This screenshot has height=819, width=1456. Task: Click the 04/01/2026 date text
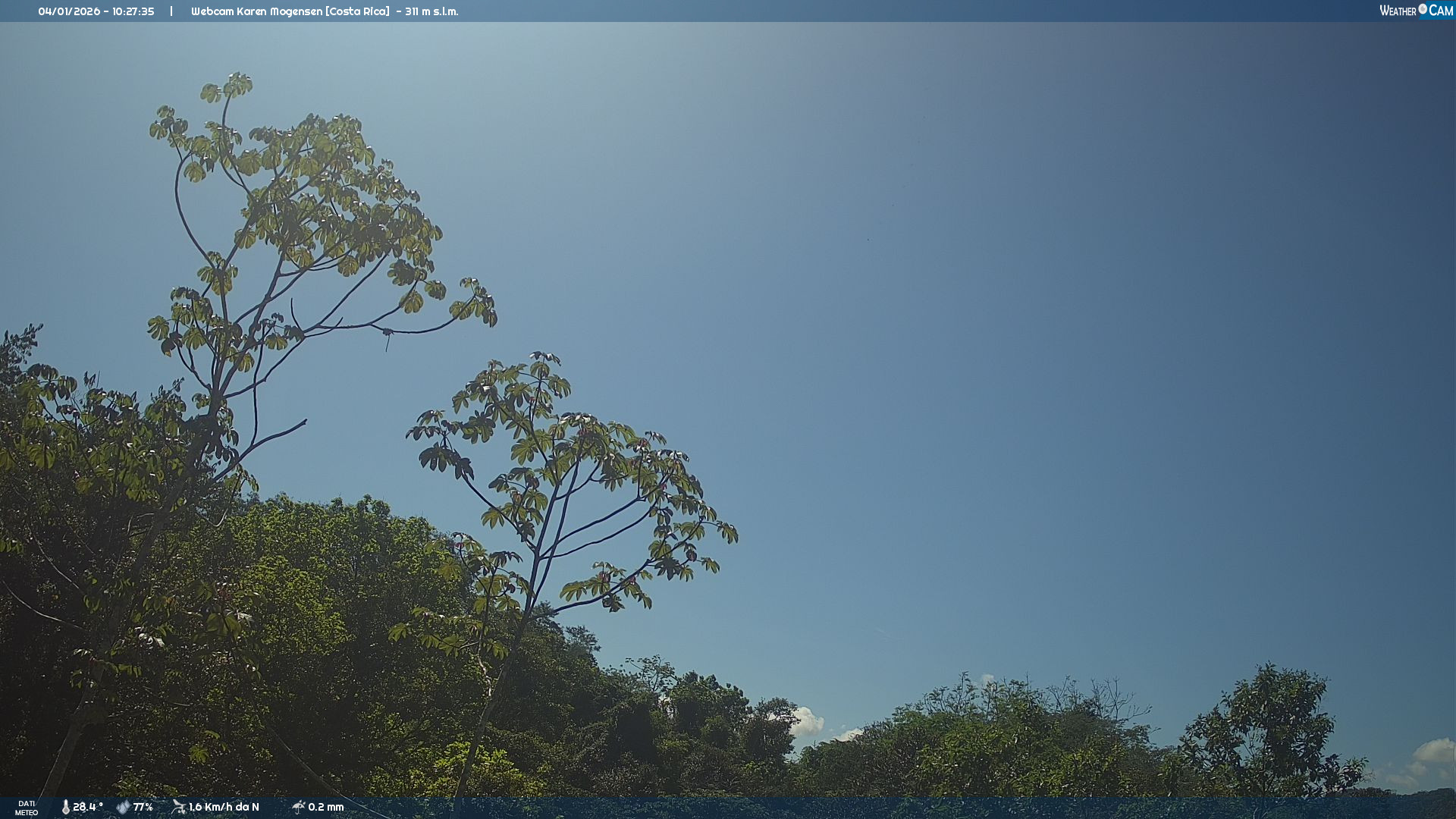click(x=69, y=11)
